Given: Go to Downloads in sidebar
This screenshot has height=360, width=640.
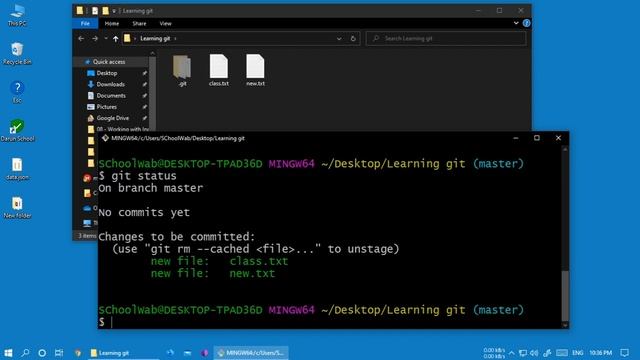Looking at the screenshot, I should (111, 84).
